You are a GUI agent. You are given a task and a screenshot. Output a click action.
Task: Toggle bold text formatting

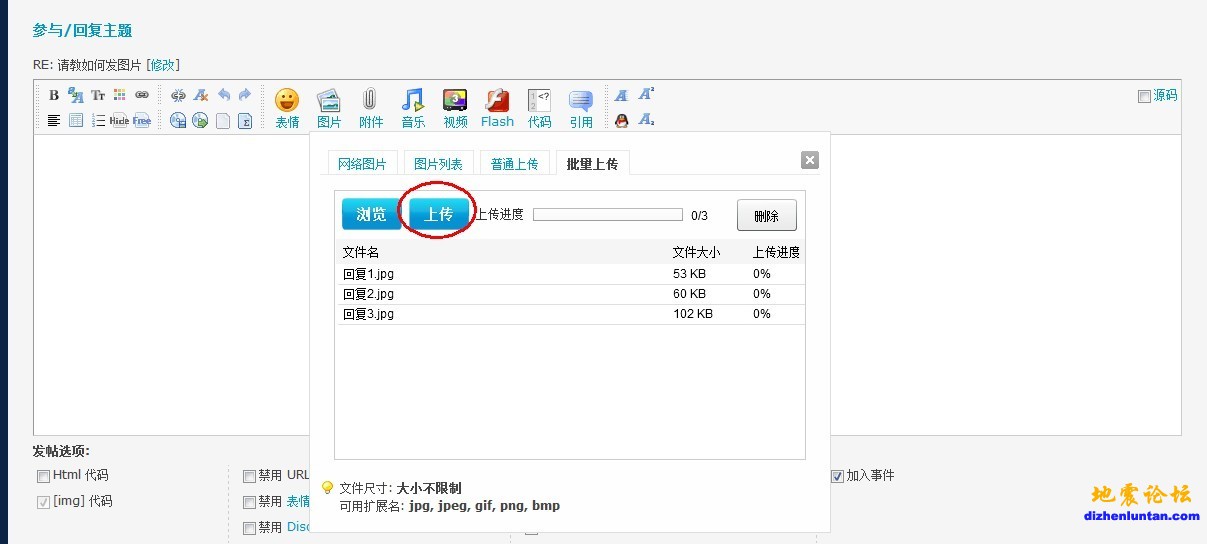coord(54,95)
